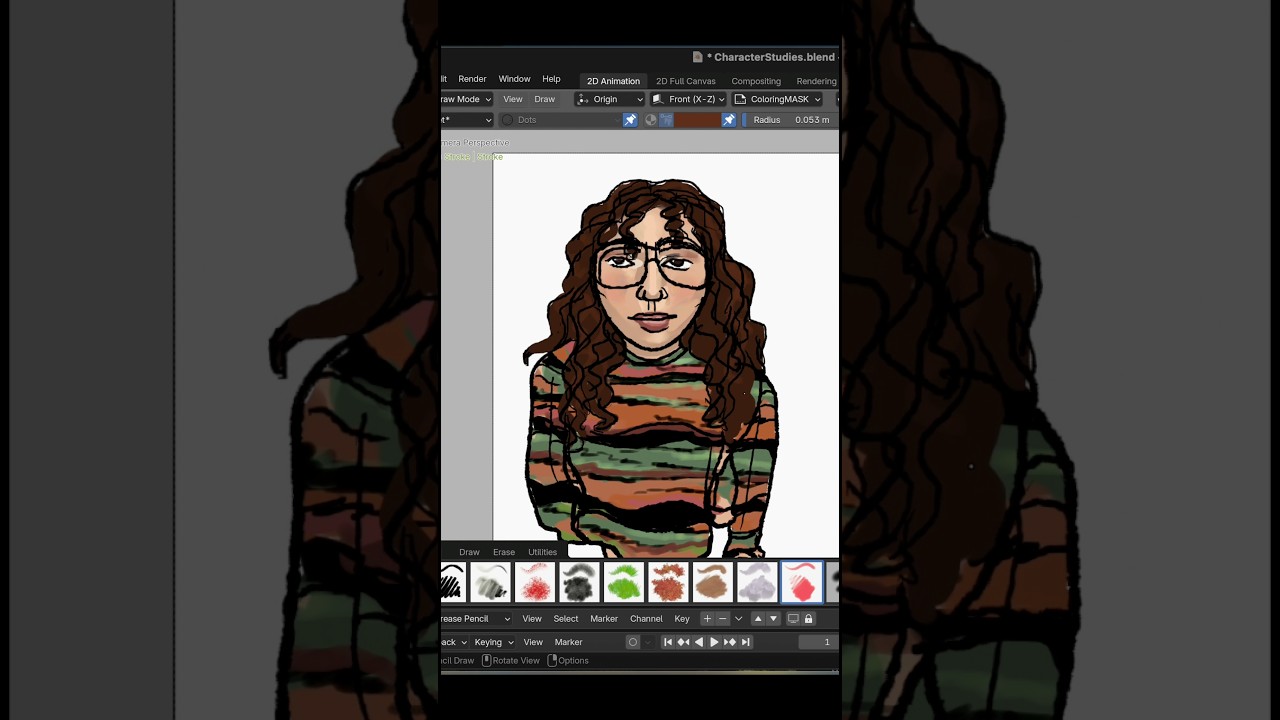Open the dope sheet Select menu

566,619
